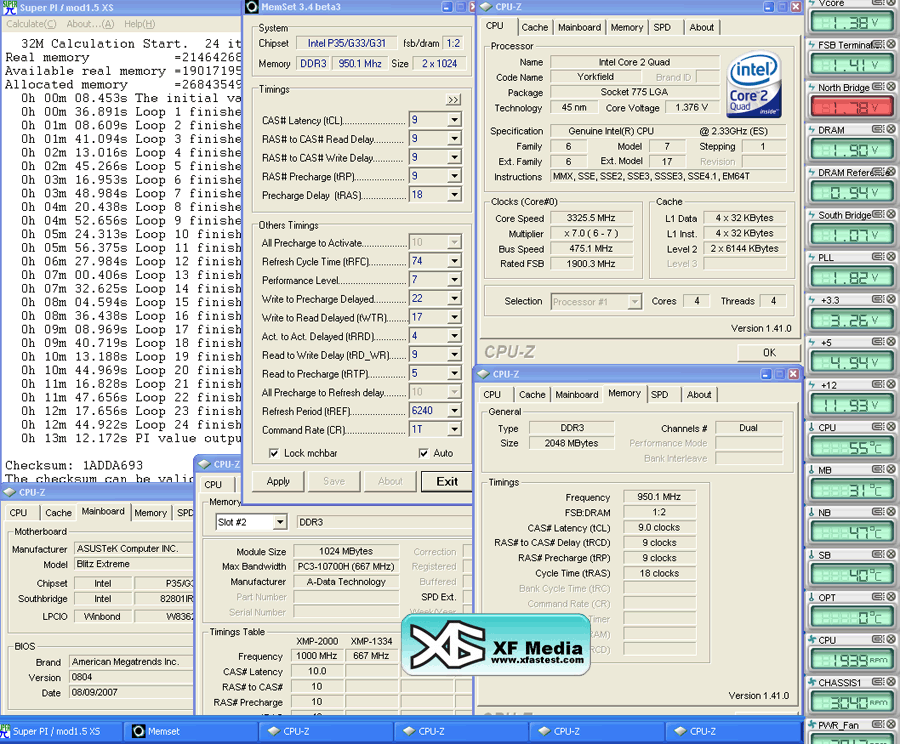Open the Command Rate (CR) dropdown

454,429
